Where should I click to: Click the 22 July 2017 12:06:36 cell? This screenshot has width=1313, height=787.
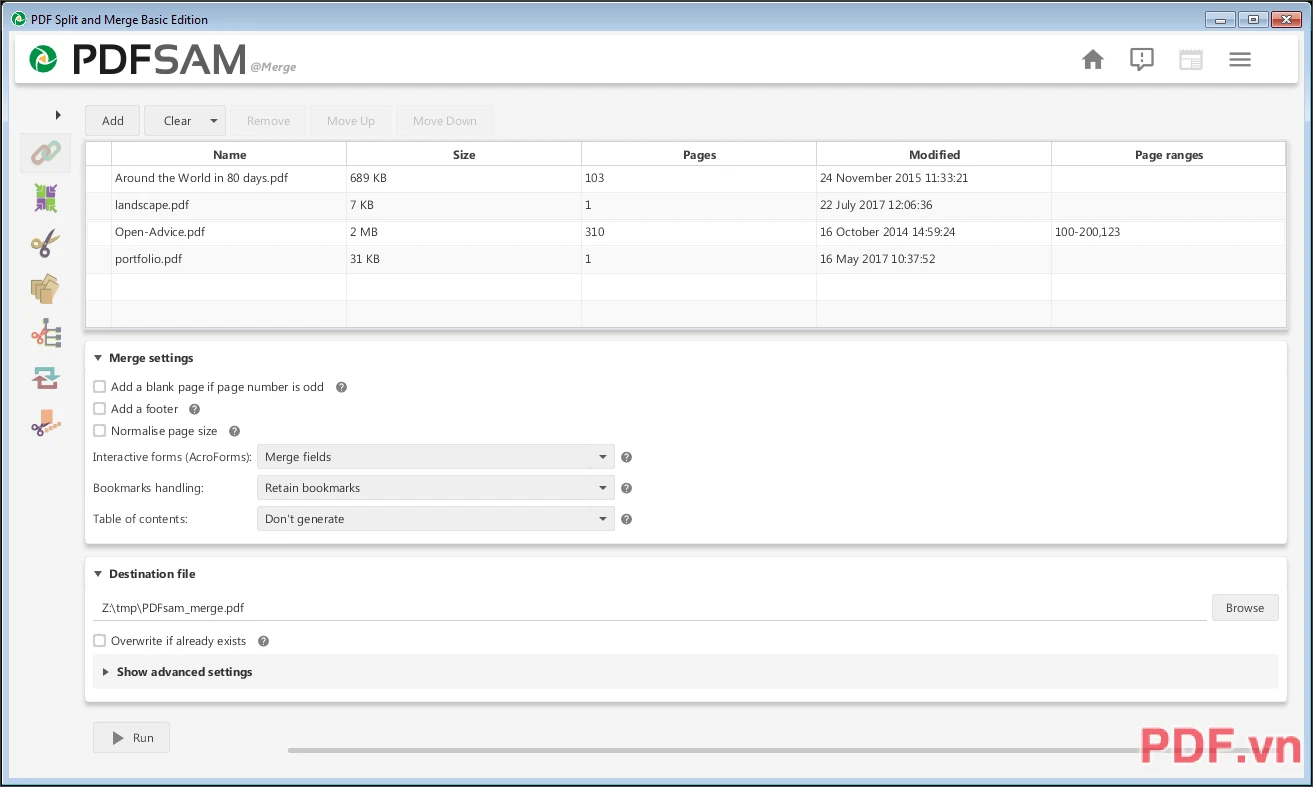pos(934,205)
